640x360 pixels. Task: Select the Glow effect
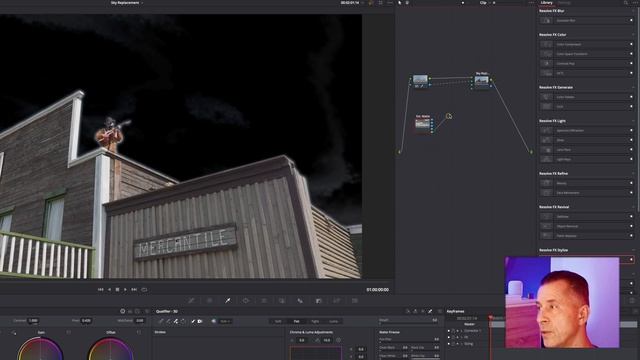coord(586,140)
